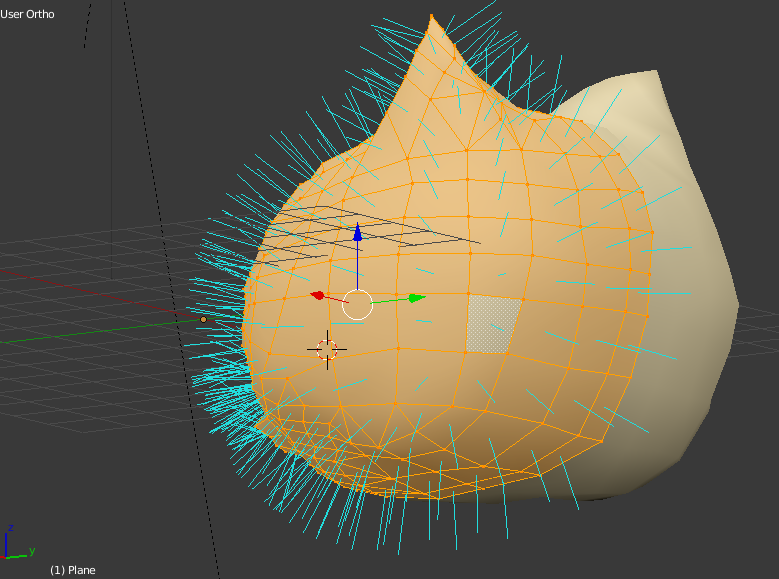Click the XYZ axis orientation indicator
The width and height of the screenshot is (779, 579).
pyautogui.click(x=18, y=543)
